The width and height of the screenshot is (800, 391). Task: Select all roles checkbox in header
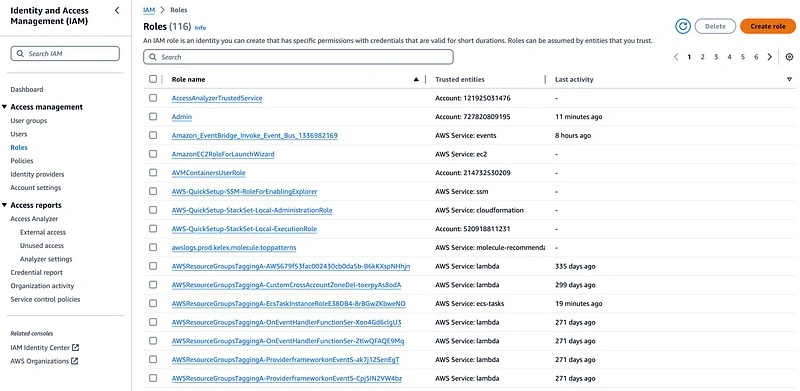[153, 79]
